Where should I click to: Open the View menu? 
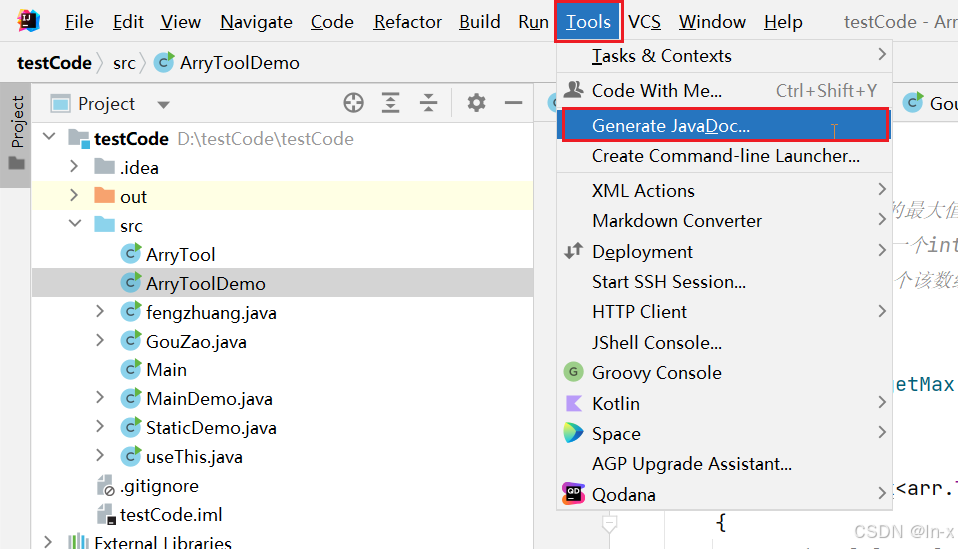[181, 22]
